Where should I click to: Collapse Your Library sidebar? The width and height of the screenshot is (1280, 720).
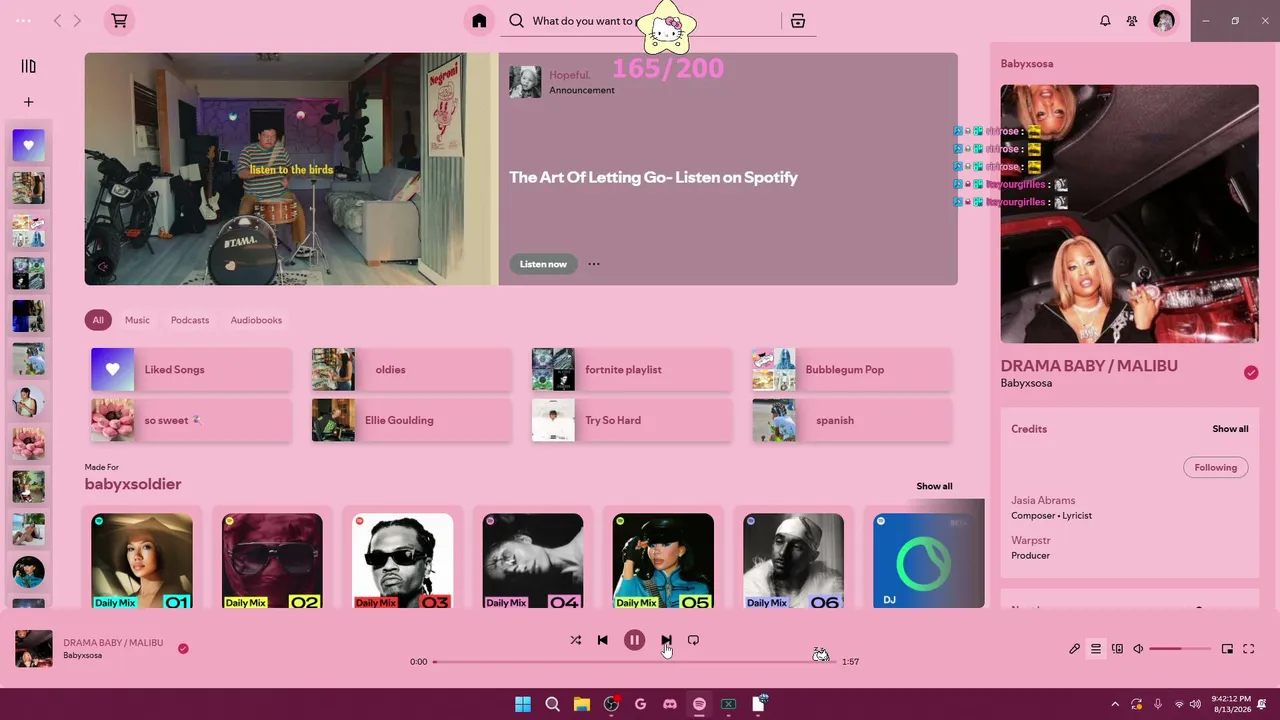click(28, 66)
